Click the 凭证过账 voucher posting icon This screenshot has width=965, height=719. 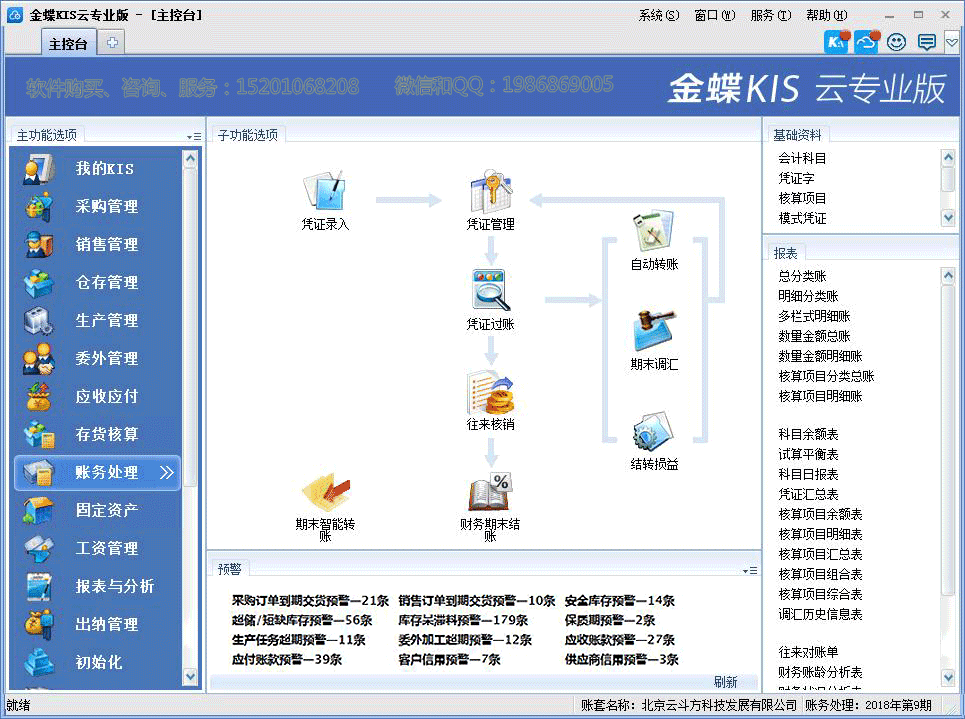coord(490,291)
